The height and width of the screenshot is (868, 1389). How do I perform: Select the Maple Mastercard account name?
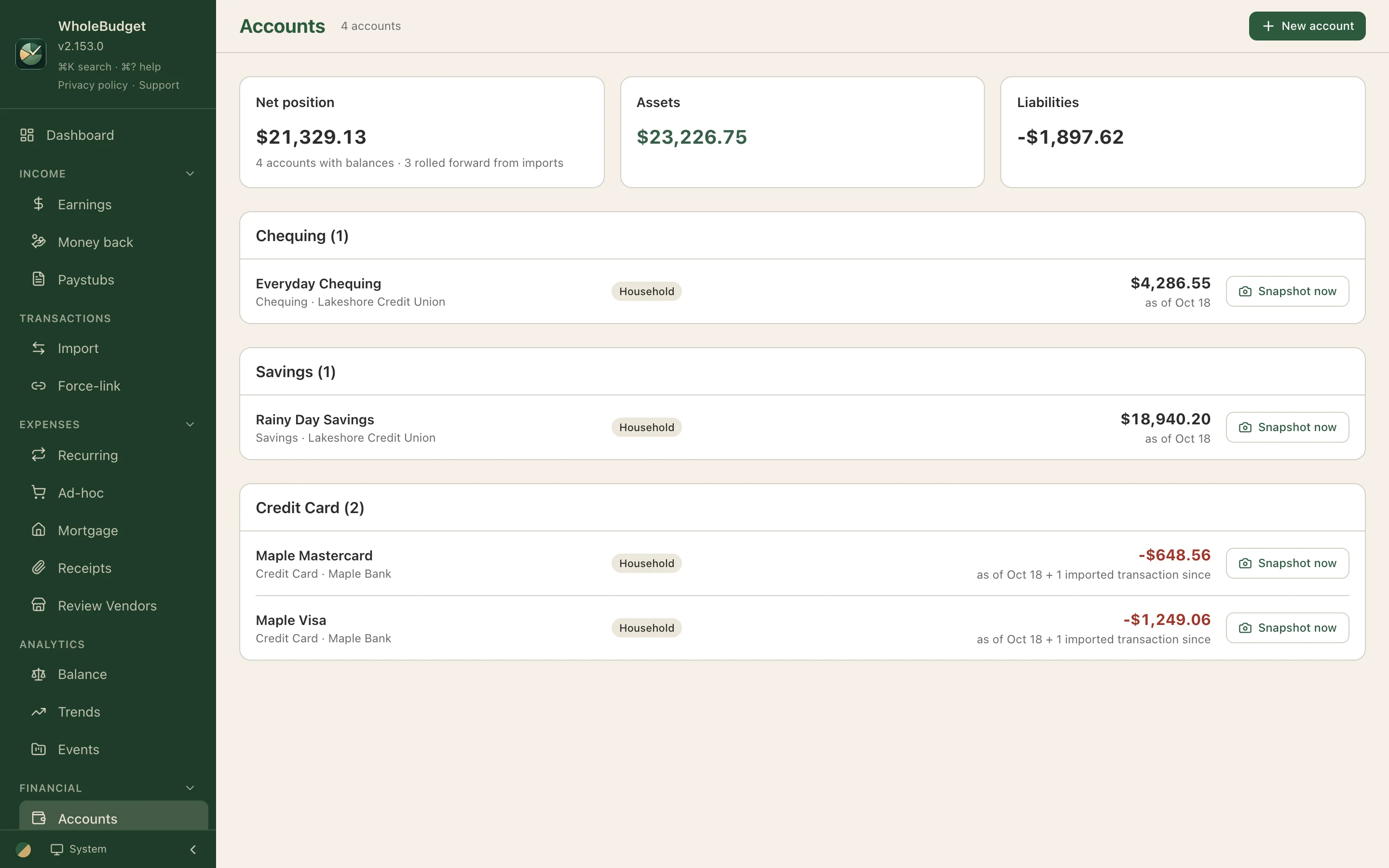pos(314,556)
